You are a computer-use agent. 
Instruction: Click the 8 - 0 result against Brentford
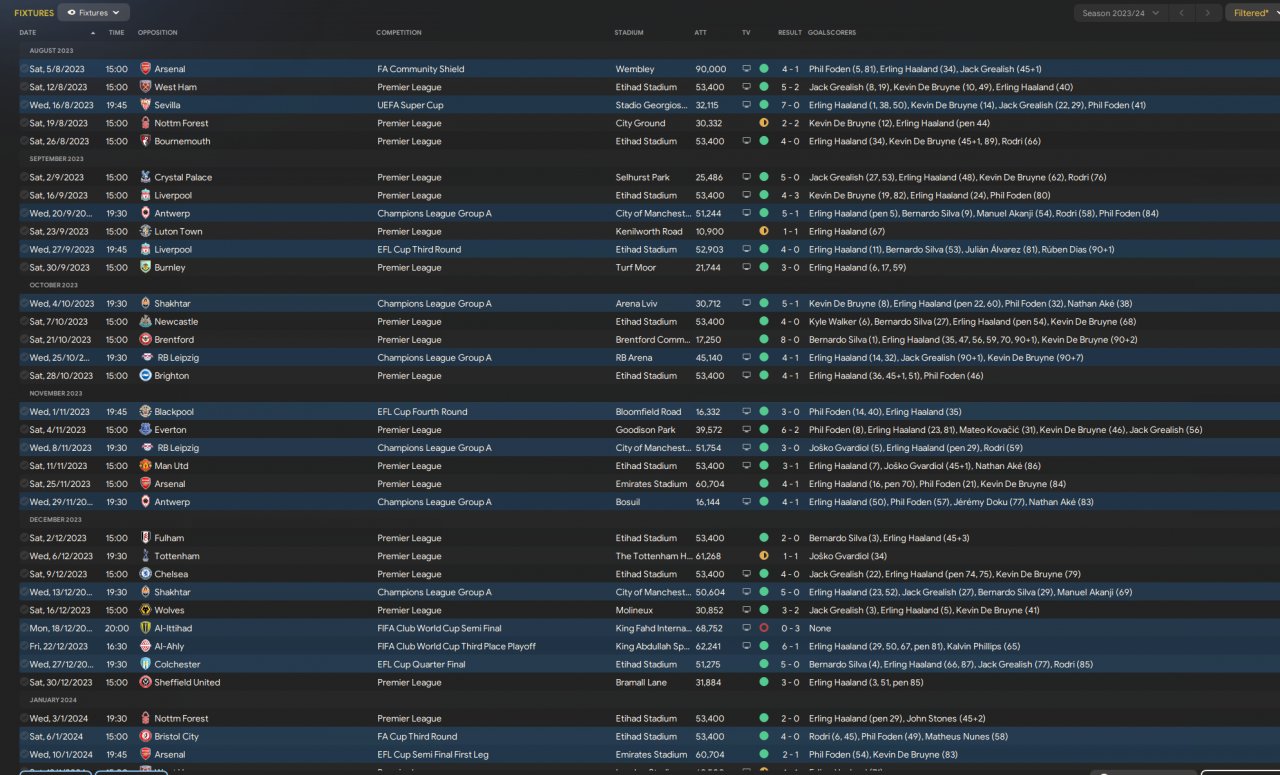click(790, 339)
